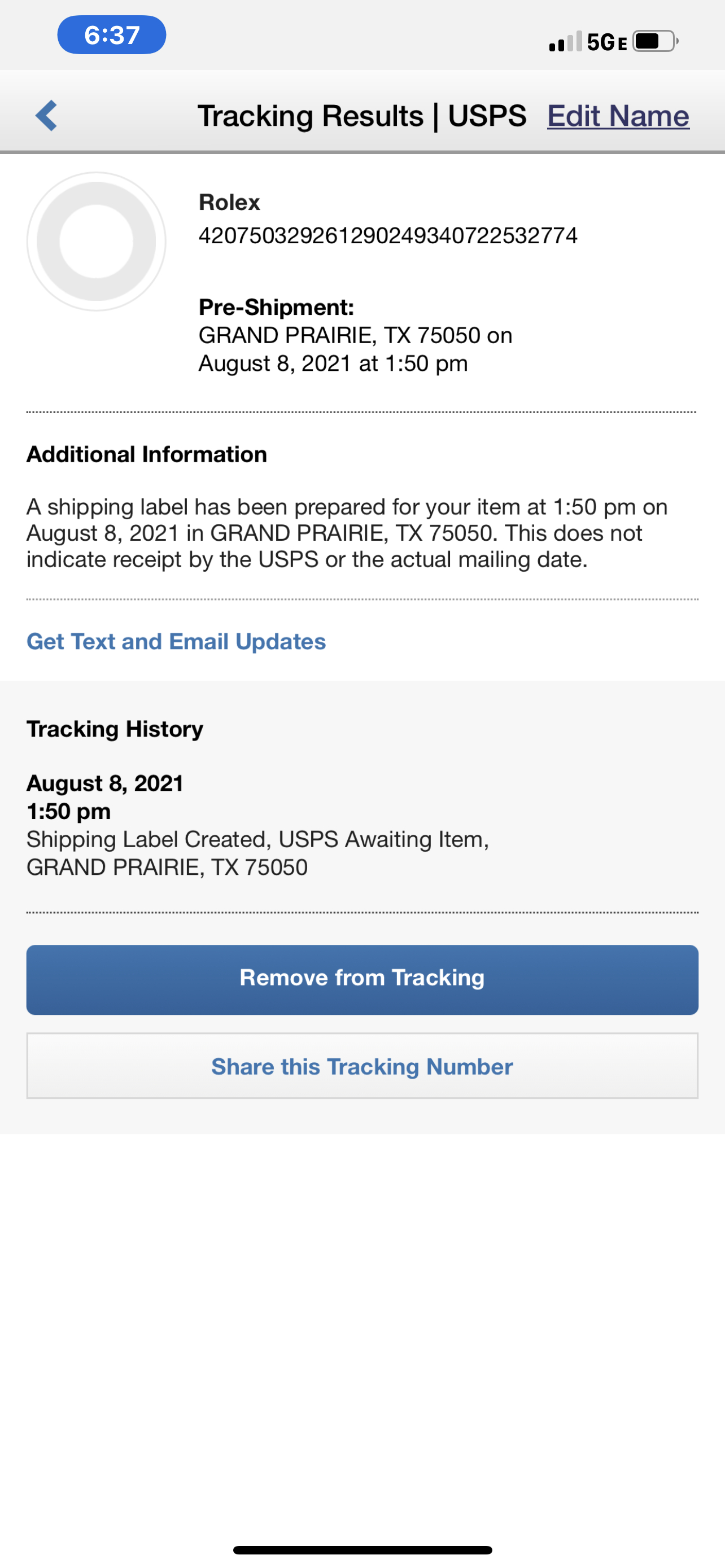The width and height of the screenshot is (725, 1568).
Task: Tap the home indicator bar
Action: click(362, 1550)
